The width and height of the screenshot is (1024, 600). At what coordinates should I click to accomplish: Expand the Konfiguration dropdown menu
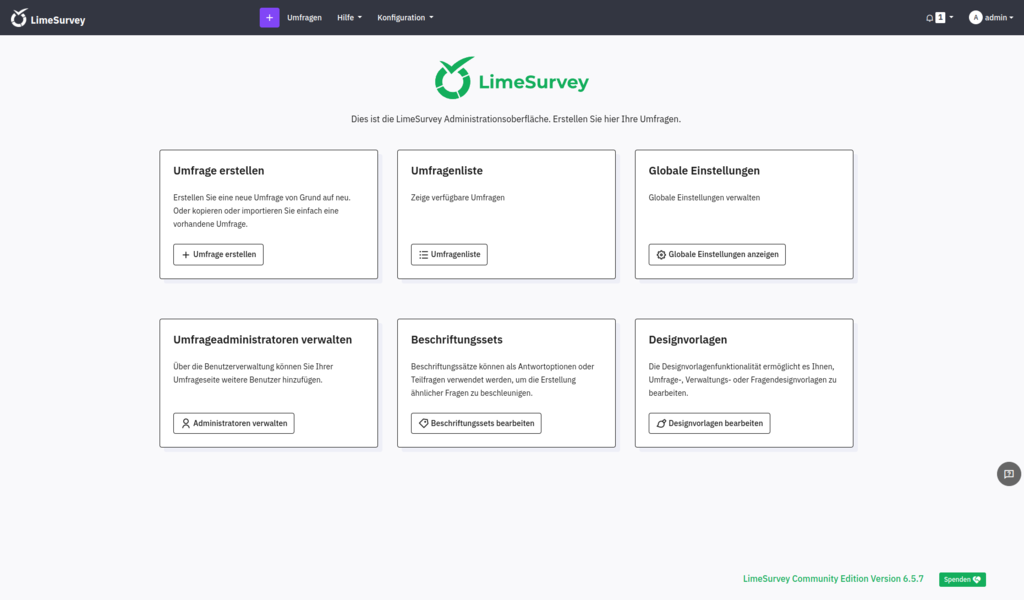click(404, 17)
